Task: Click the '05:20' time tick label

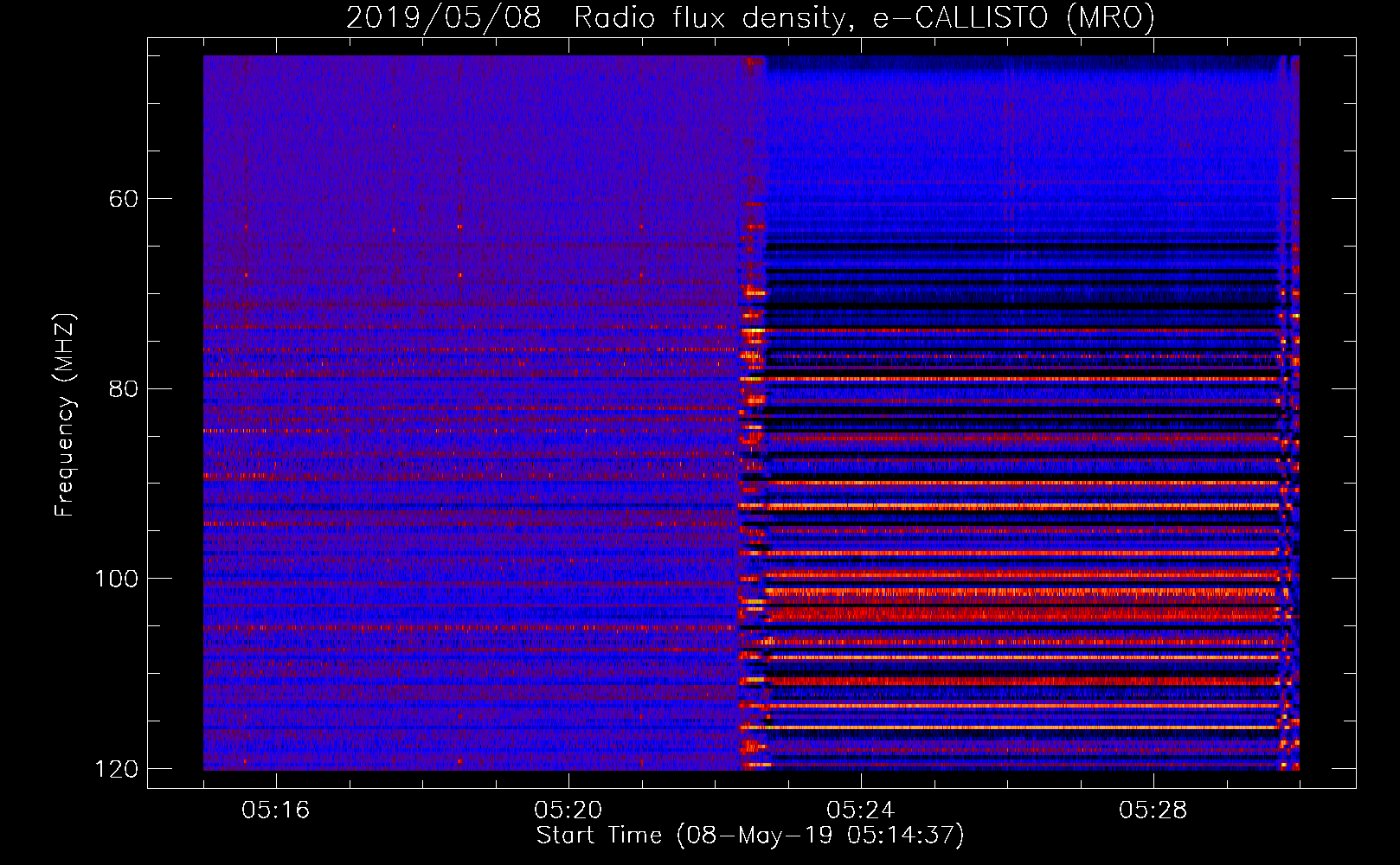Action: 568,811
